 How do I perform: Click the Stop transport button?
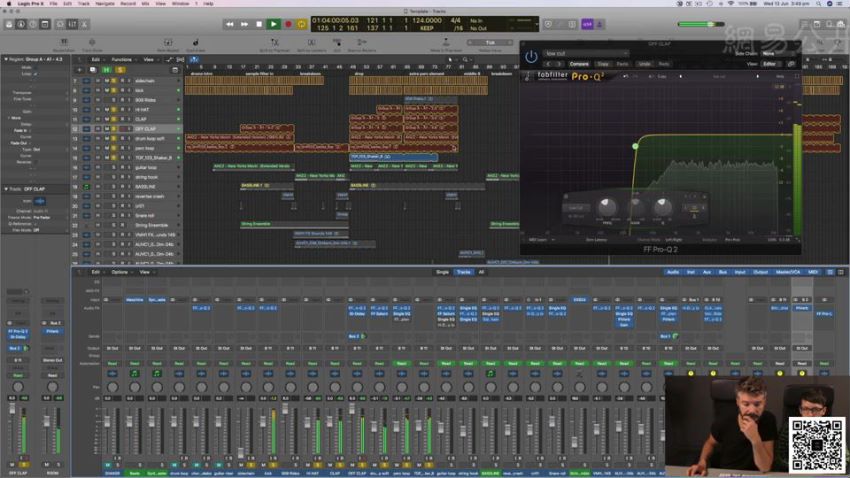click(259, 24)
